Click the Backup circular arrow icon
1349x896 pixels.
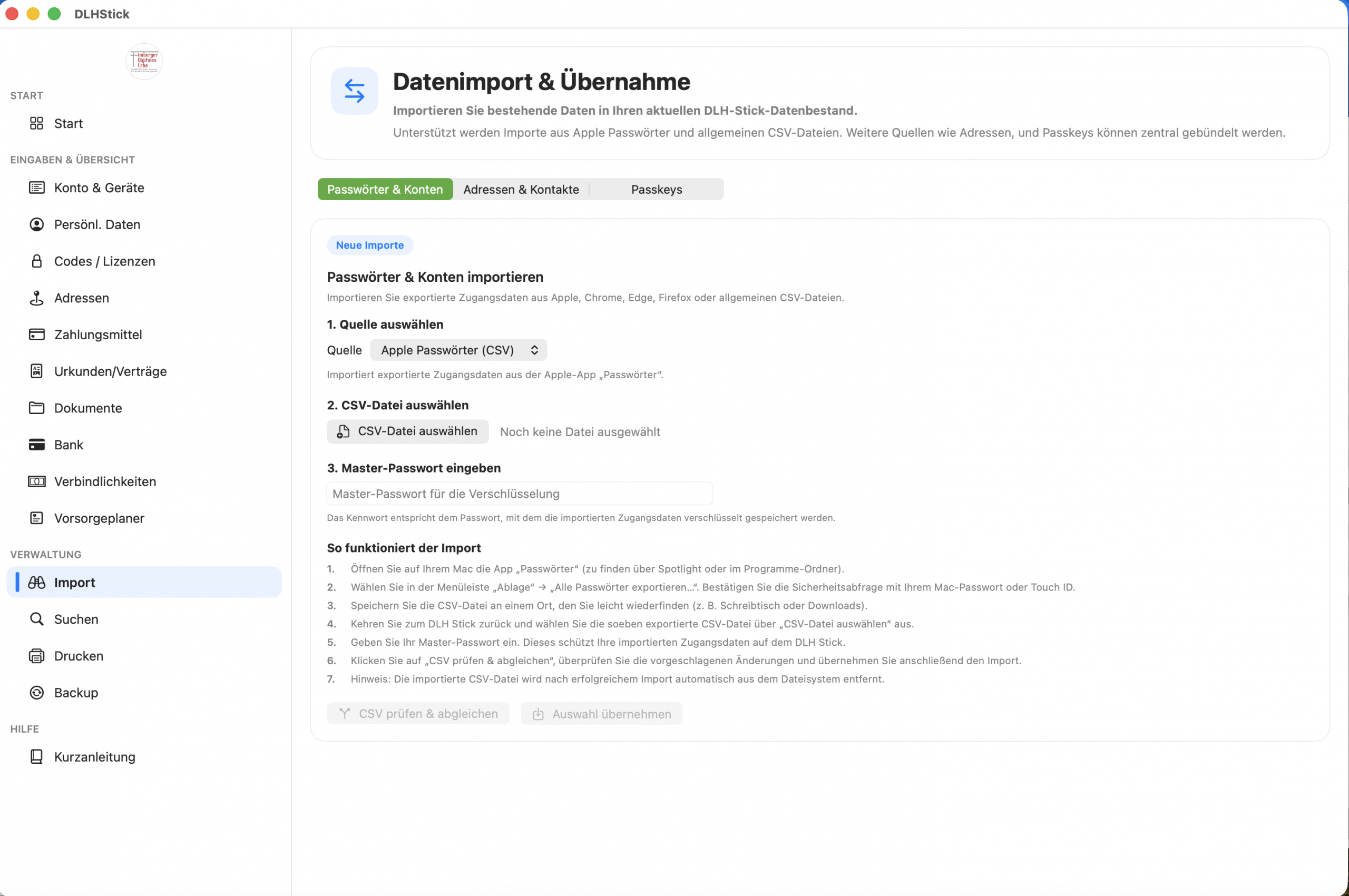(x=36, y=693)
